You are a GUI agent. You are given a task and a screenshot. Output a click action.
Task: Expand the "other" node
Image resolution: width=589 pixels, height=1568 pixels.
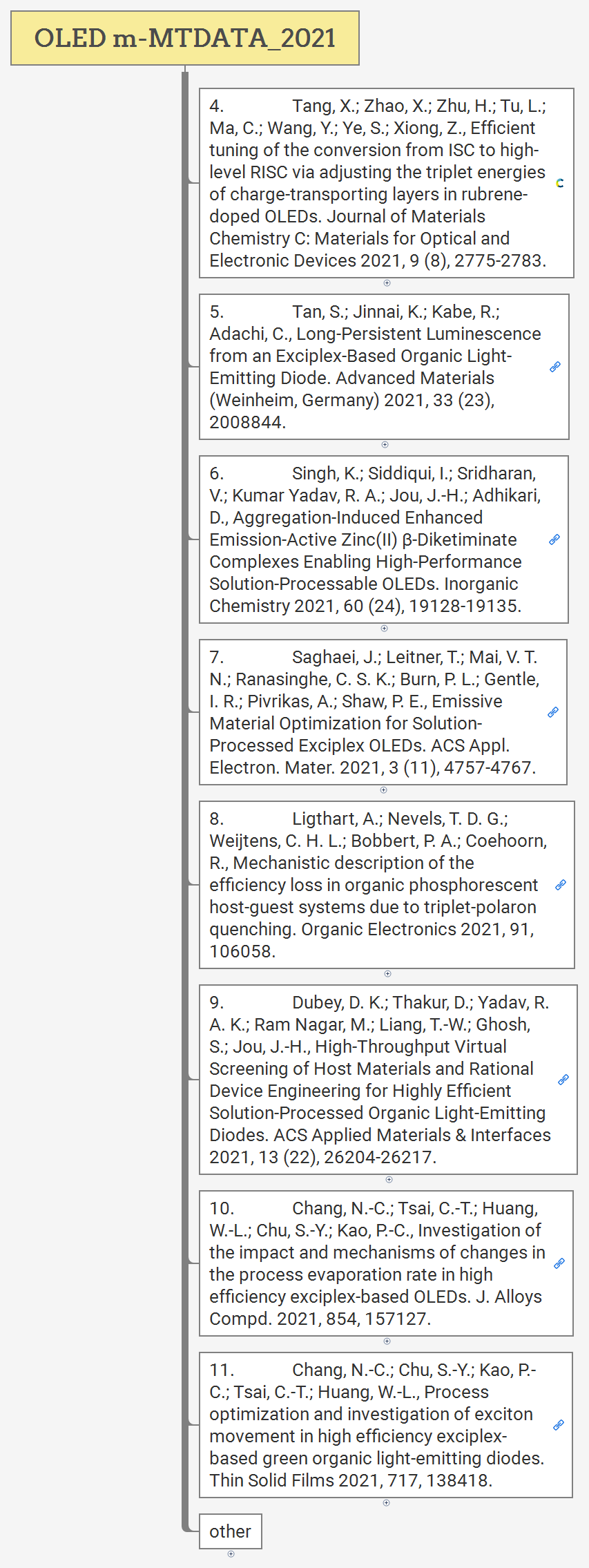click(231, 1554)
